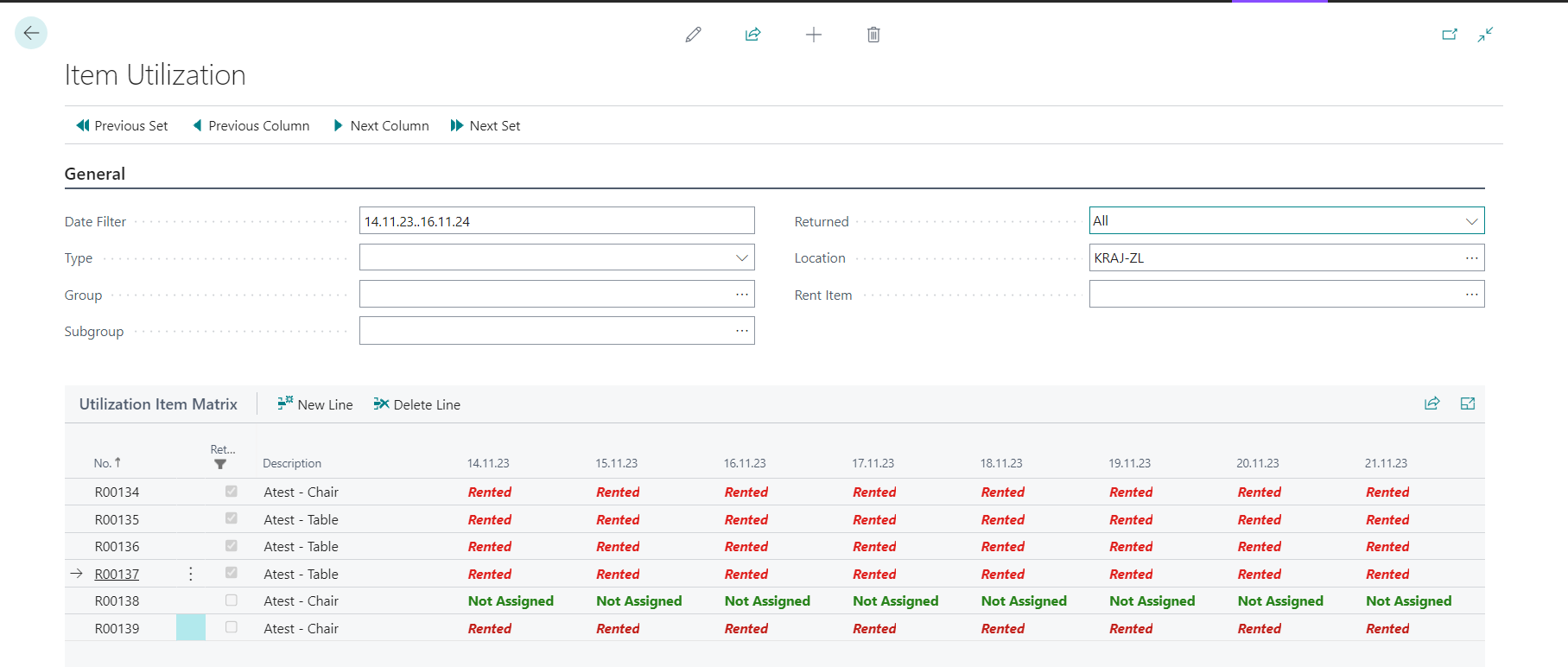Image resolution: width=1568 pixels, height=667 pixels.
Task: Click Description column header
Action: pos(292,463)
